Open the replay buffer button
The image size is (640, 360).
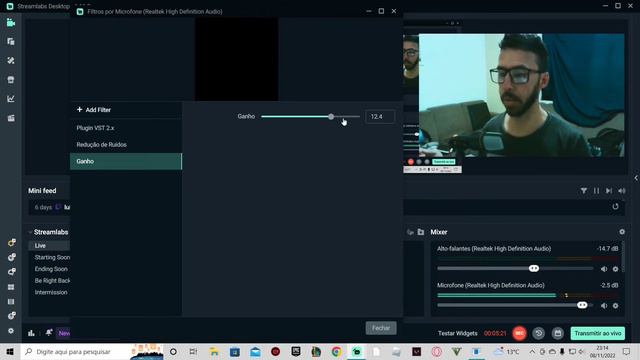538,333
